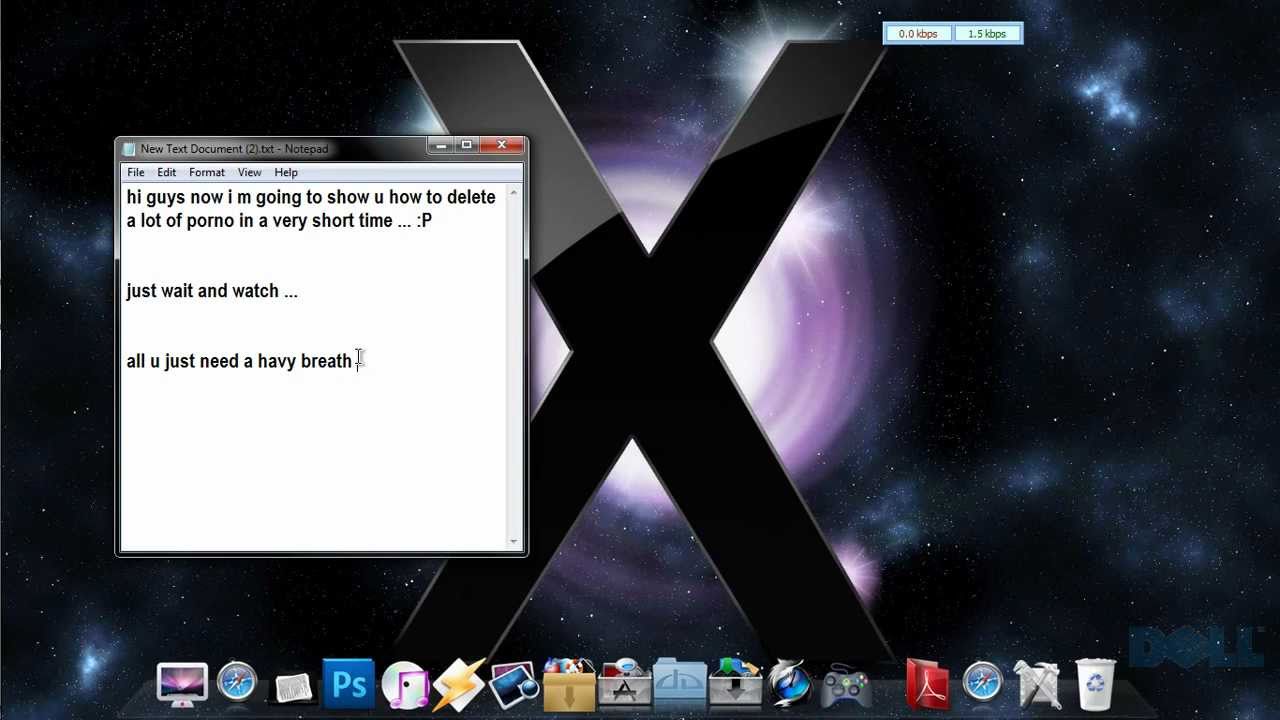This screenshot has height=720, width=1280.
Task: Open the newspaper document icon in the dock
Action: (293, 687)
